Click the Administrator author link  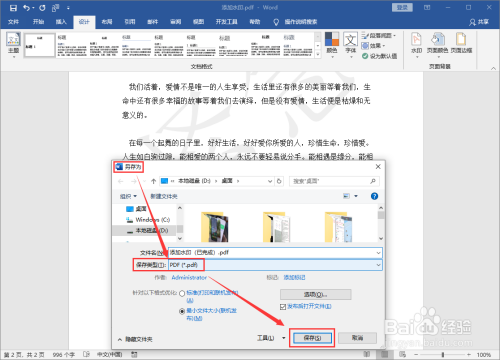pyautogui.click(x=189, y=277)
